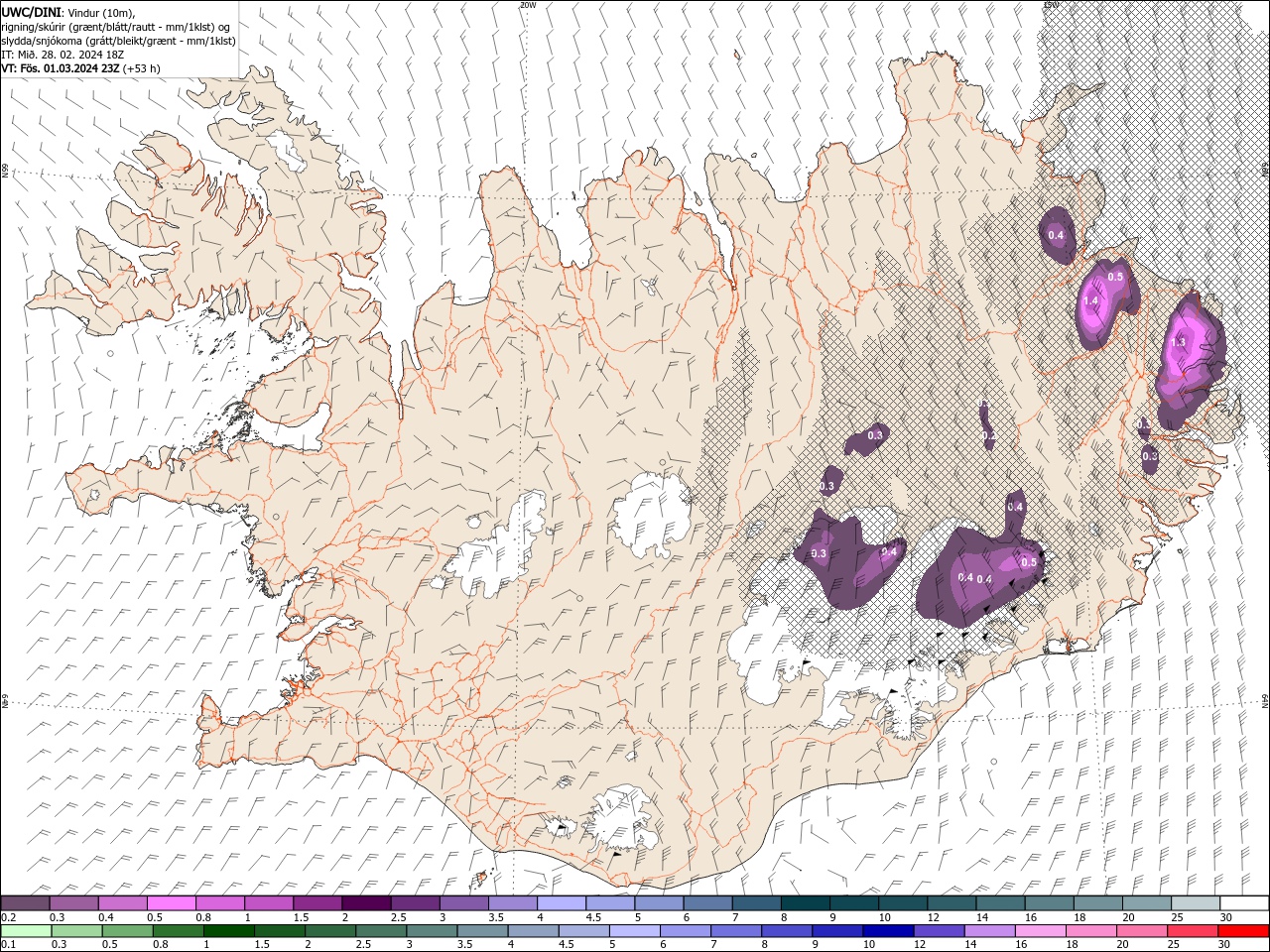The width and height of the screenshot is (1270, 952).
Task: Choose the crimson legend swatch at 25
Action: [x=1192, y=931]
